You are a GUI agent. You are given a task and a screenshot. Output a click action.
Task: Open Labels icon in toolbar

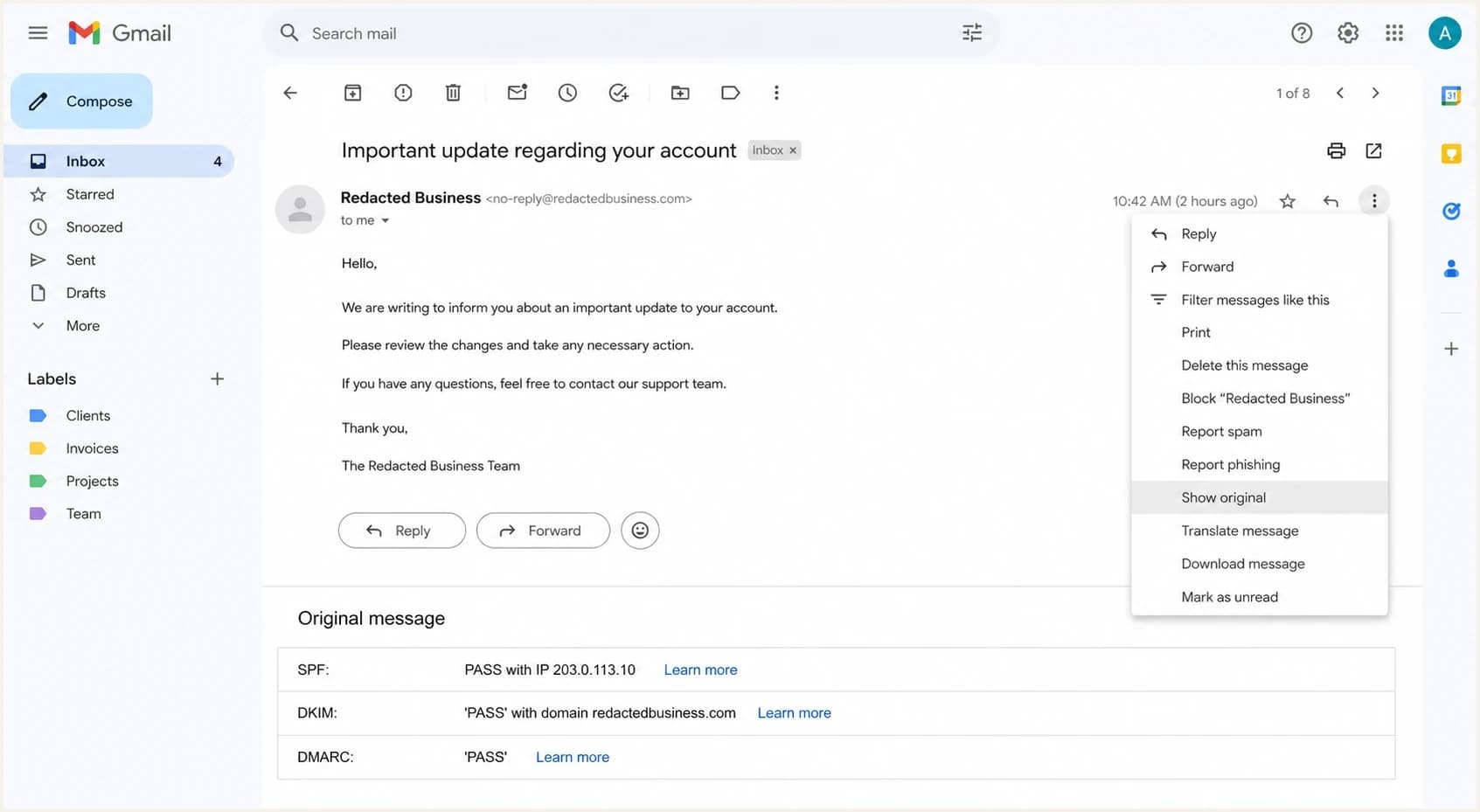pyautogui.click(x=731, y=93)
